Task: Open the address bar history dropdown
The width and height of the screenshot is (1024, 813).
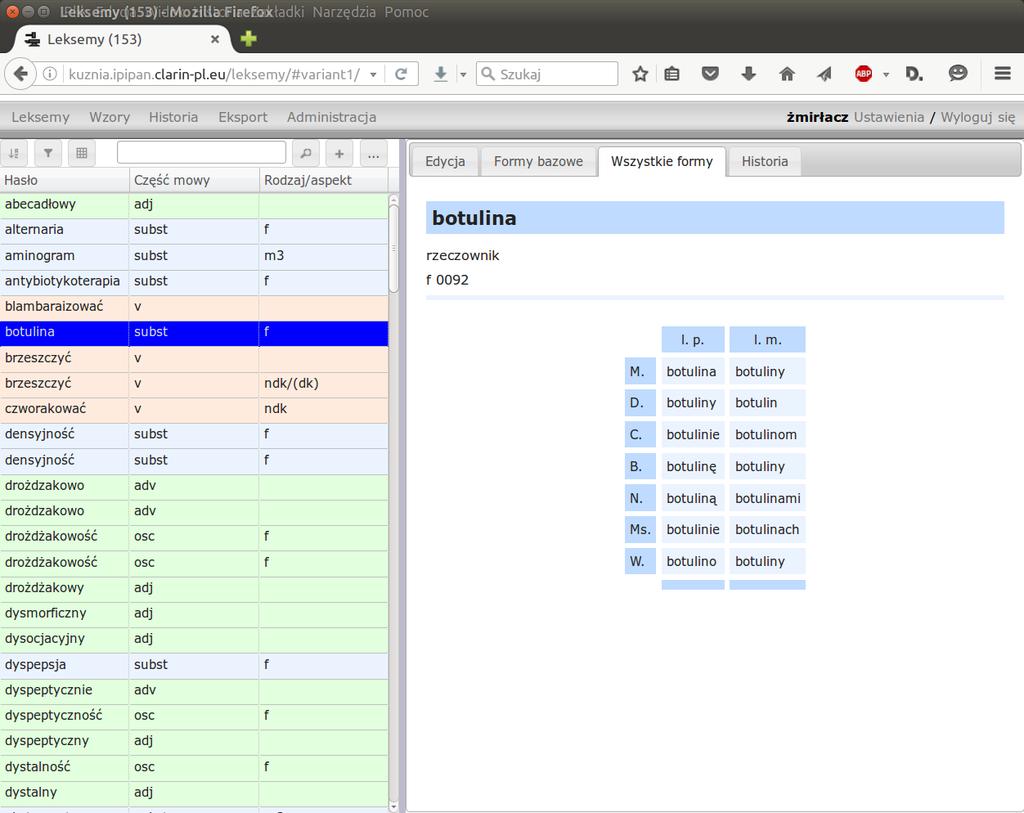Action: [x=373, y=74]
